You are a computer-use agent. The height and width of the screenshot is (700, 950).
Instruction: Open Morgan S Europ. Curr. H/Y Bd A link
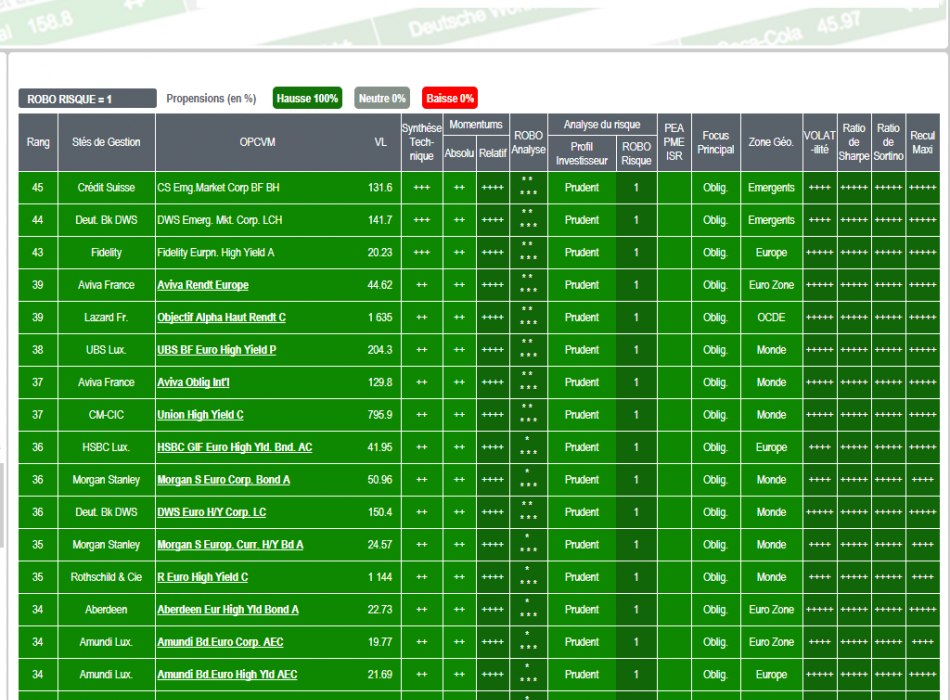pos(230,545)
